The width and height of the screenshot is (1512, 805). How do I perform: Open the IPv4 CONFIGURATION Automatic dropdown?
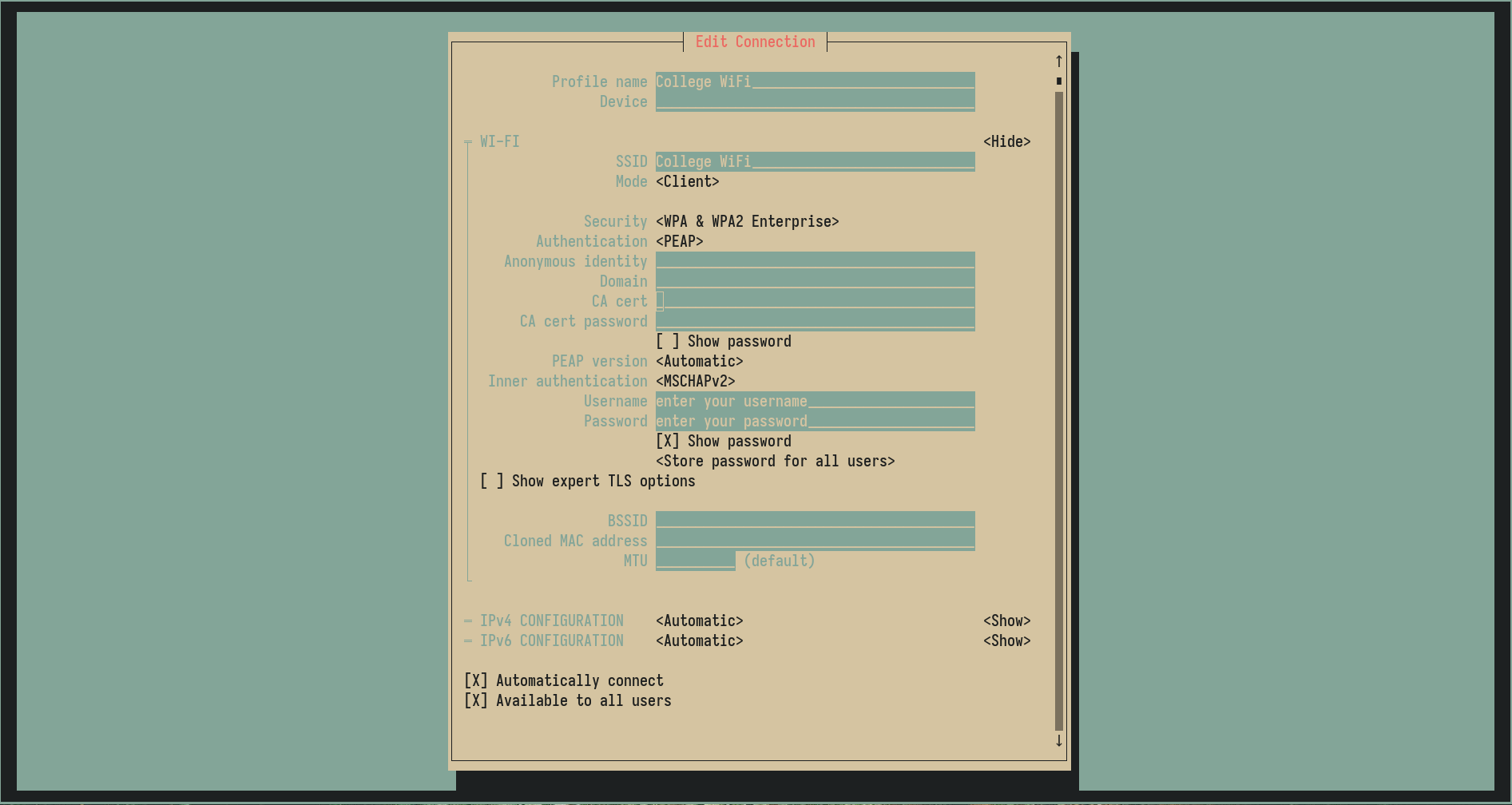pyautogui.click(x=698, y=621)
